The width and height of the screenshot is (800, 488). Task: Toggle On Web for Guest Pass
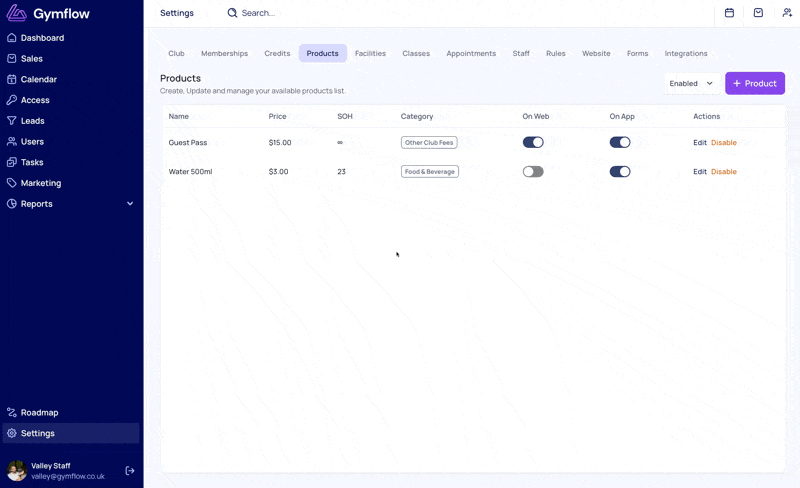pyautogui.click(x=533, y=143)
